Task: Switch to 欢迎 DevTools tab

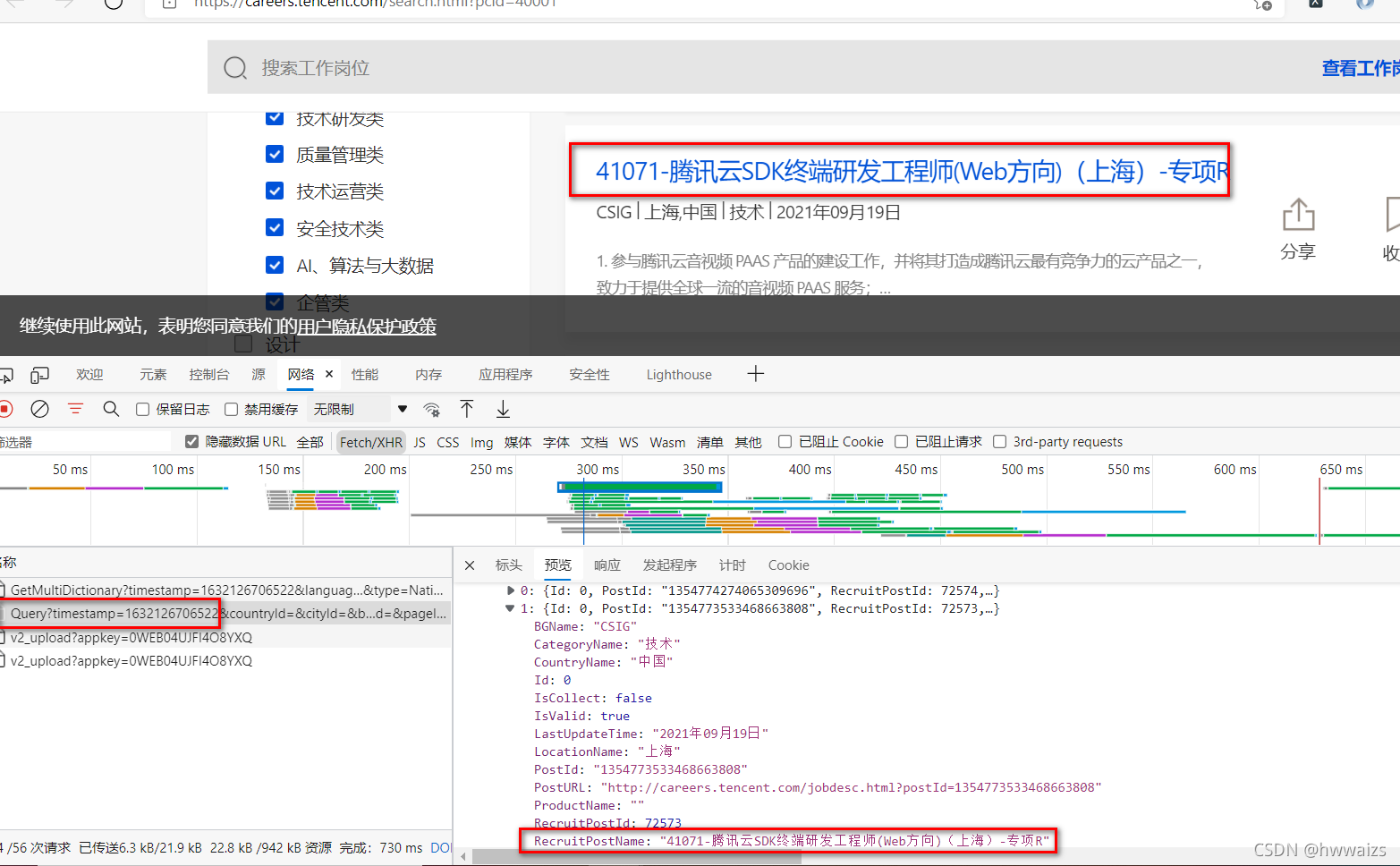Action: click(89, 375)
